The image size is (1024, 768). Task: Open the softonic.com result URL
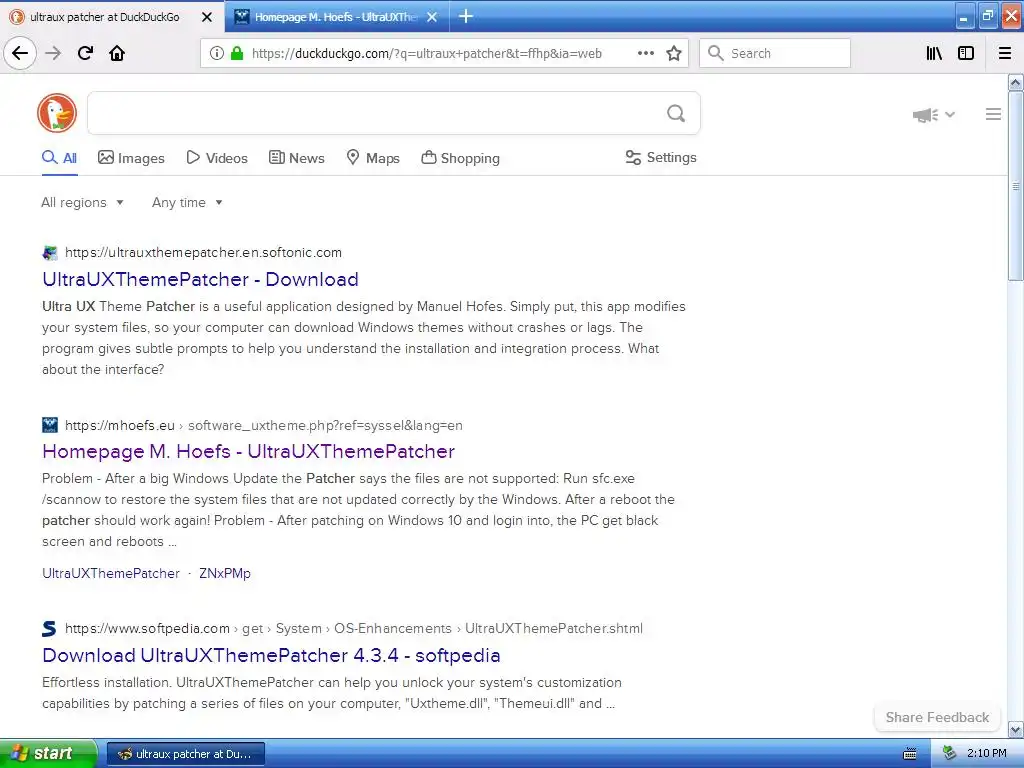(x=203, y=253)
